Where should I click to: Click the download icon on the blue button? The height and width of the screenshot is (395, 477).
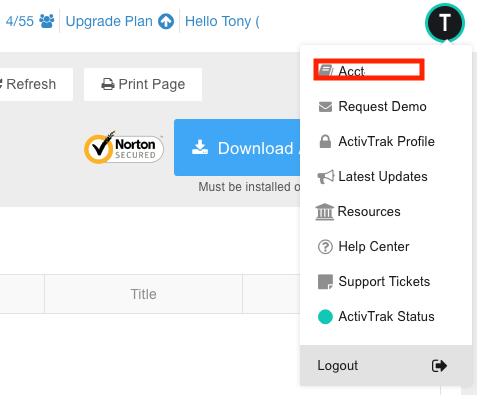(x=200, y=147)
